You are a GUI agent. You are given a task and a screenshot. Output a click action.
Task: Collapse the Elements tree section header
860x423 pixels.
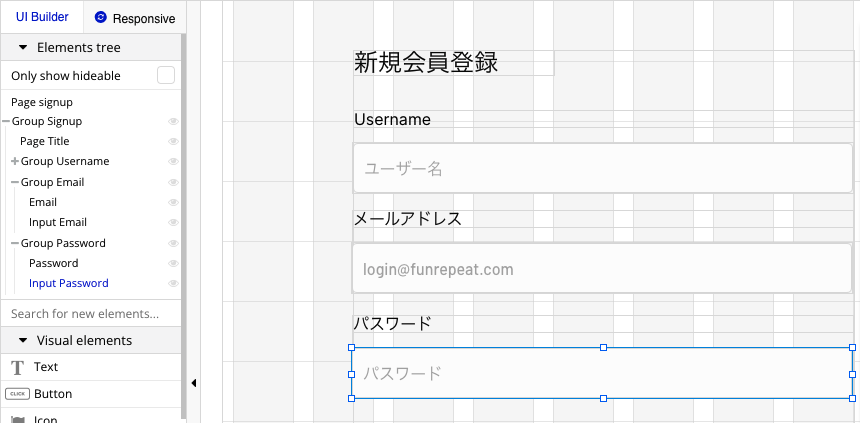(23, 47)
